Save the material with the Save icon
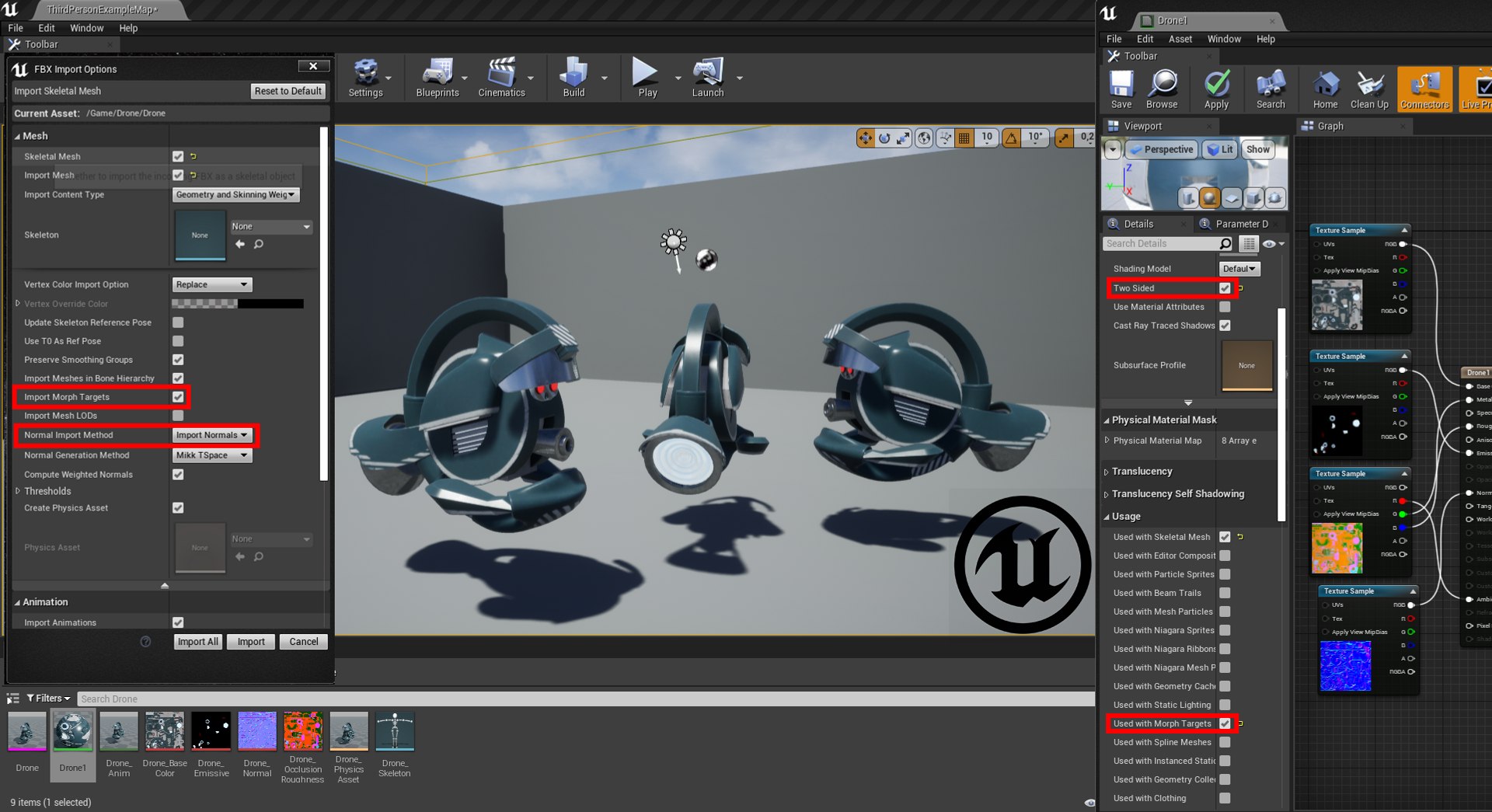Screen dimensions: 1492x812 [x=1121, y=89]
